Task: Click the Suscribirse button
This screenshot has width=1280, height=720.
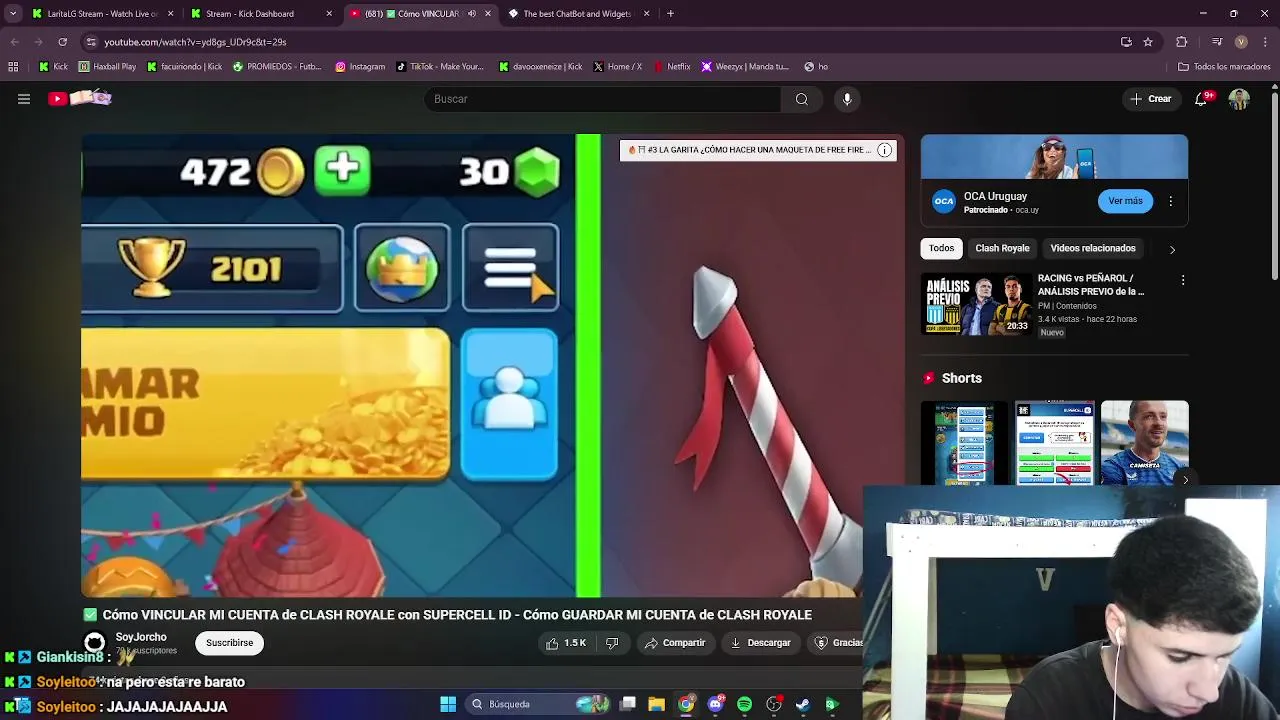Action: click(x=230, y=643)
